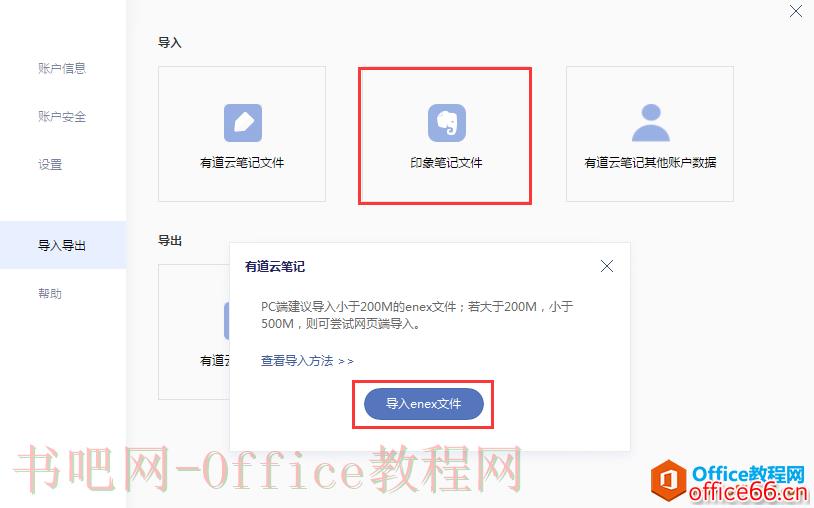
Task: Close the 有道云笔记 popup dialog
Action: (606, 266)
